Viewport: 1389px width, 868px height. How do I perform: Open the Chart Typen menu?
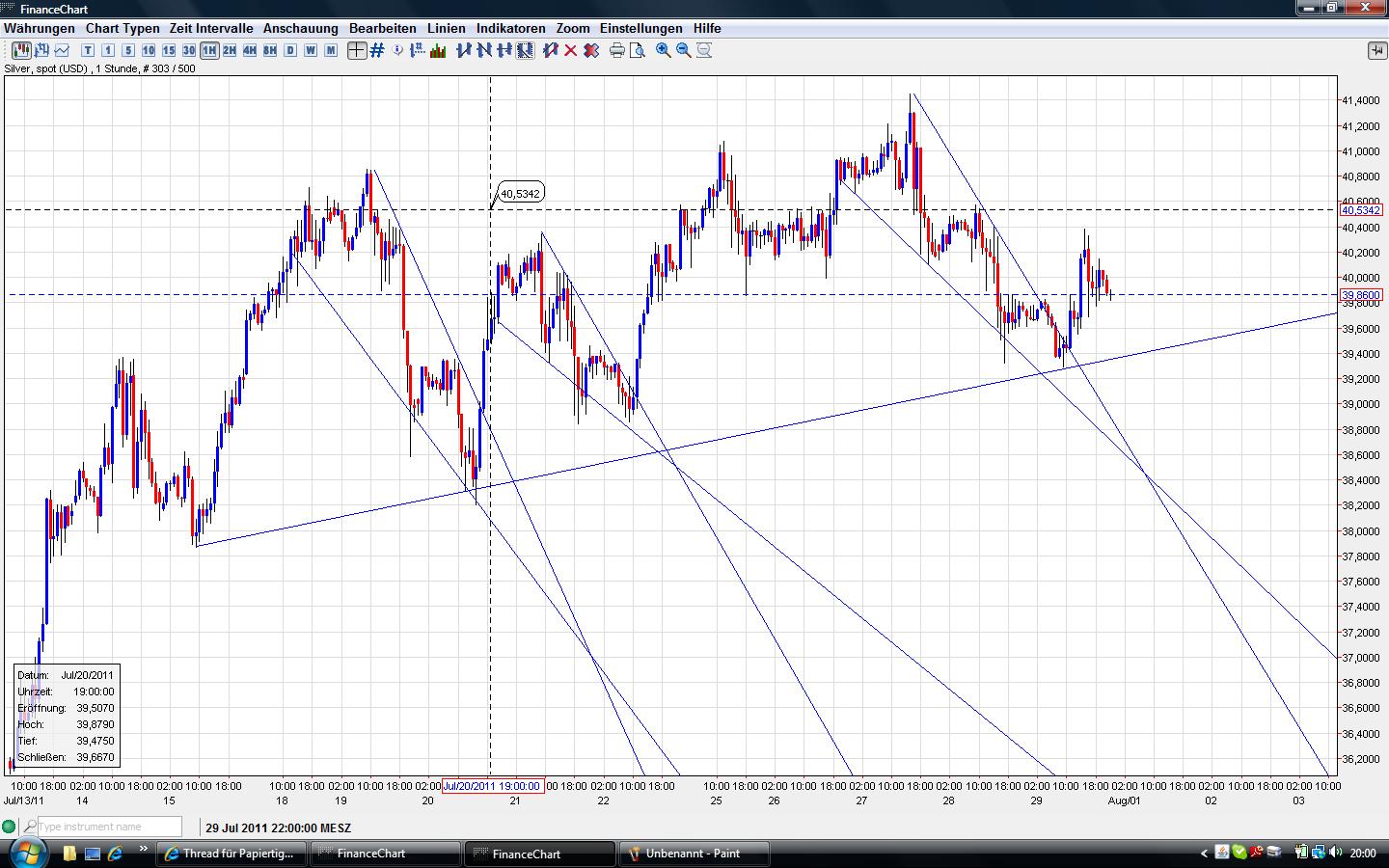coord(123,29)
